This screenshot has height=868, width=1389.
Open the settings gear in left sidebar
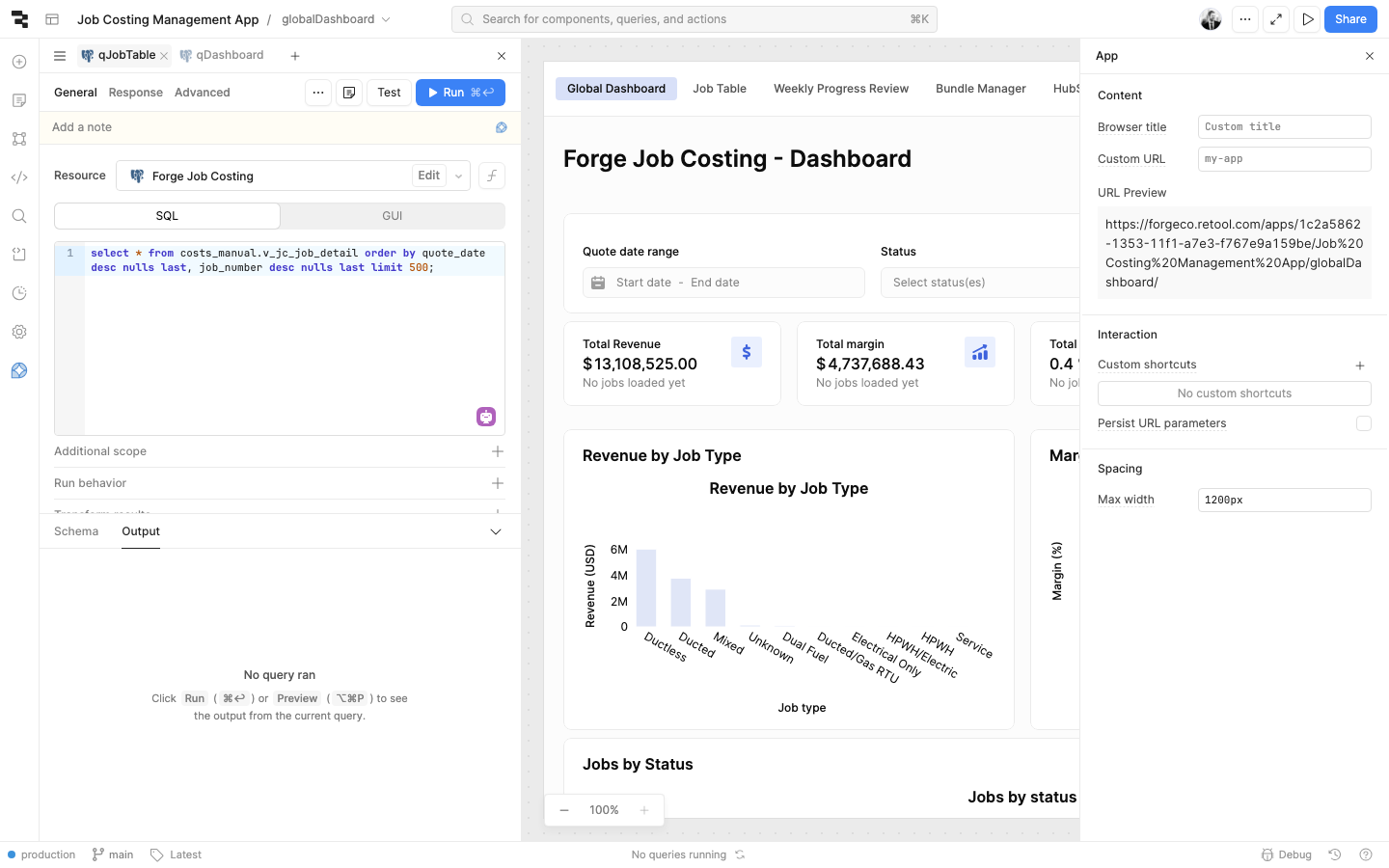(x=19, y=332)
